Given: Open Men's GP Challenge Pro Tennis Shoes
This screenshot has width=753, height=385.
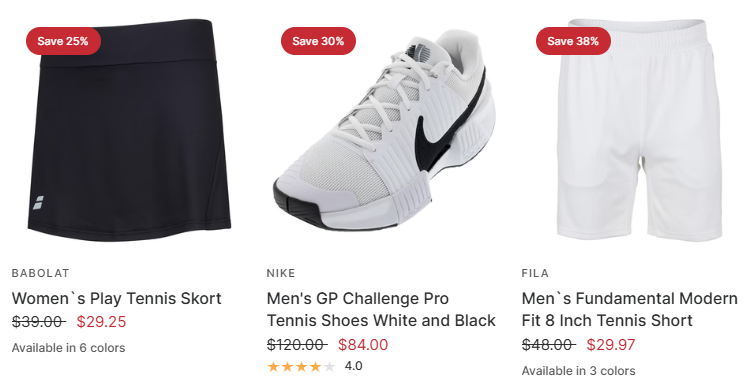Looking at the screenshot, I should click(381, 310).
